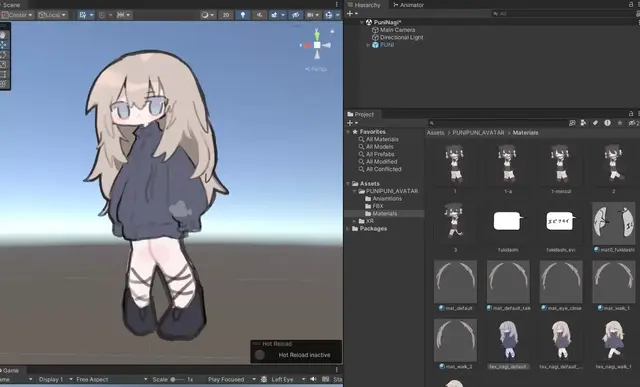The height and width of the screenshot is (387, 640).
Task: Switch to the Hierarchy tab
Action: (x=364, y=5)
